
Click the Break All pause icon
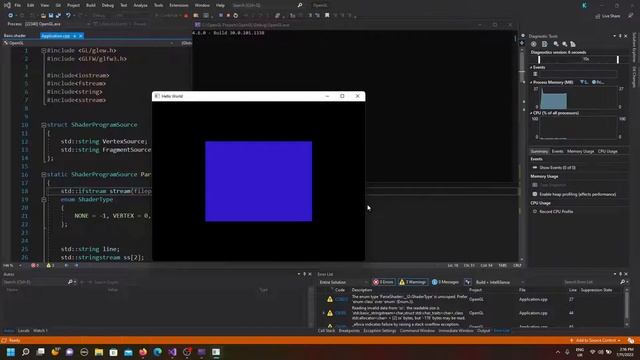(x=221, y=16)
